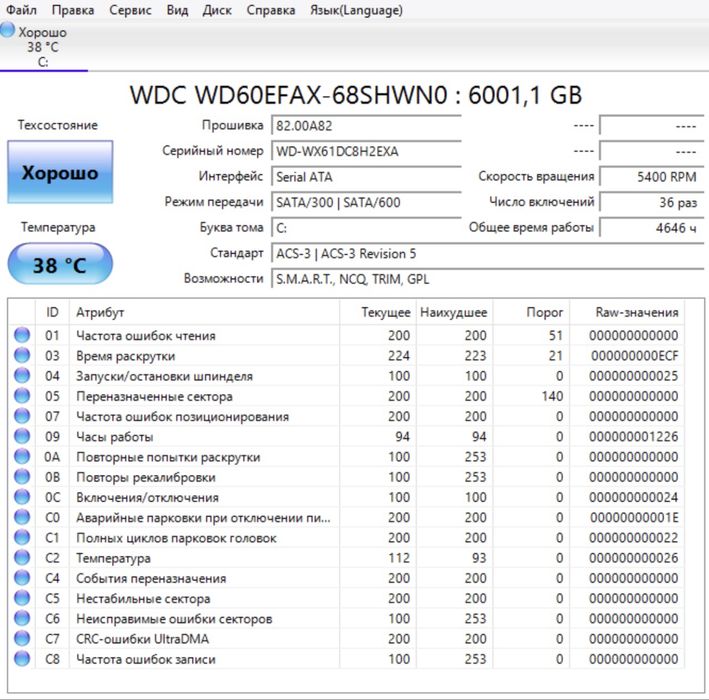Viewport: 709px width, 700px height.
Task: Click the status icon for attribute C4
Action: (22, 578)
